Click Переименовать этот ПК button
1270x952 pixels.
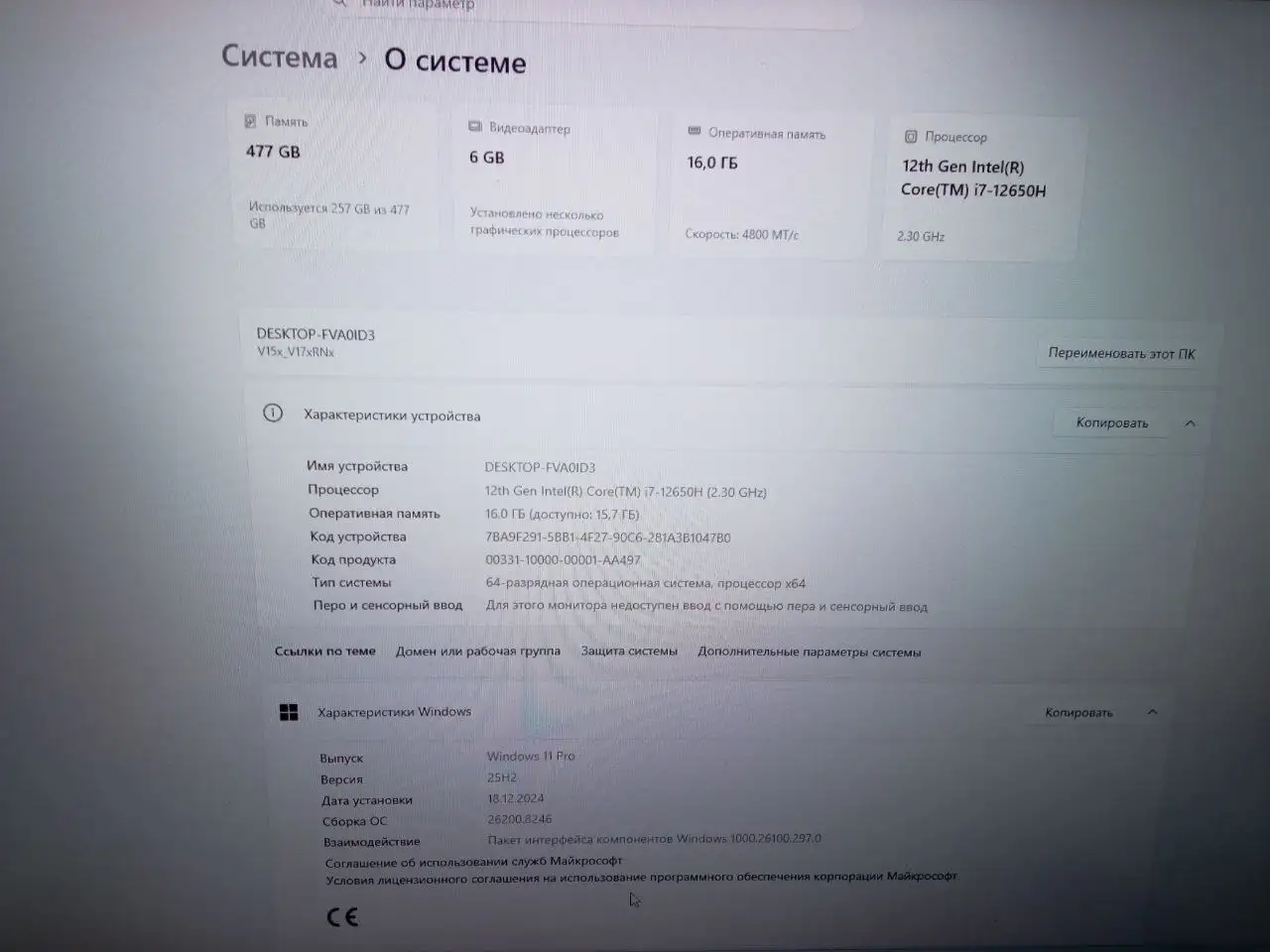tap(1121, 353)
